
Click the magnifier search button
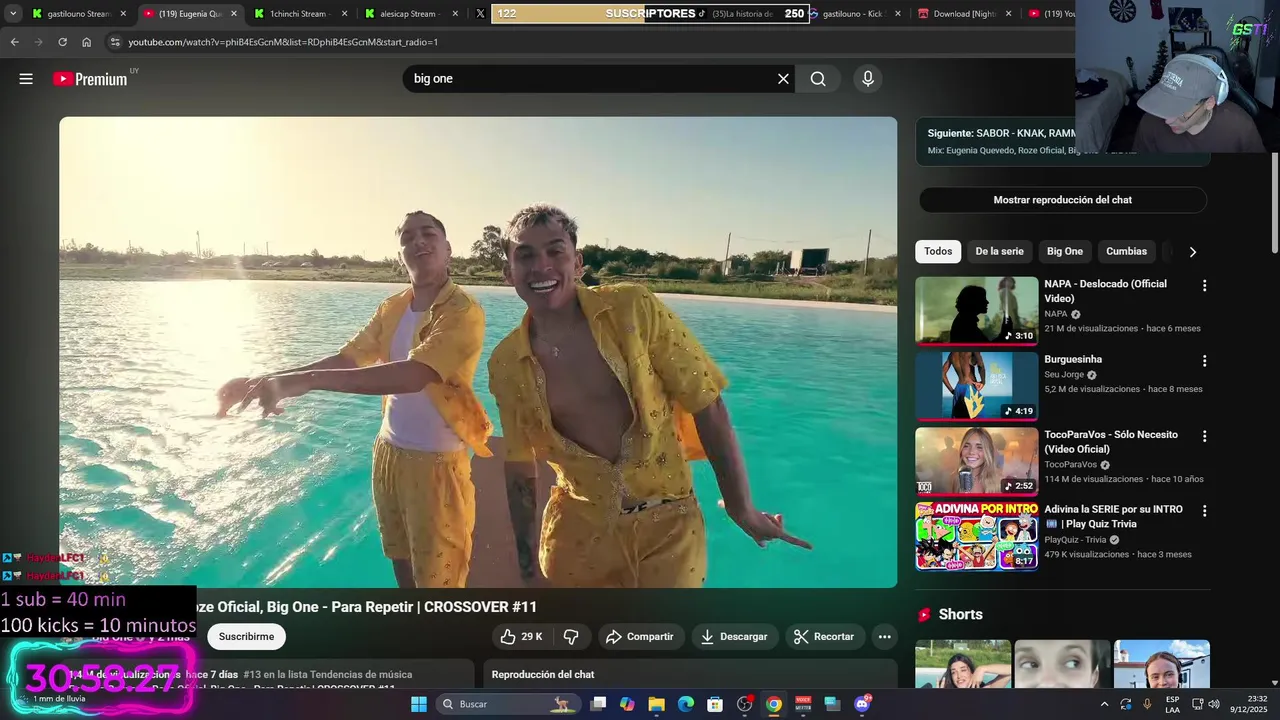818,79
